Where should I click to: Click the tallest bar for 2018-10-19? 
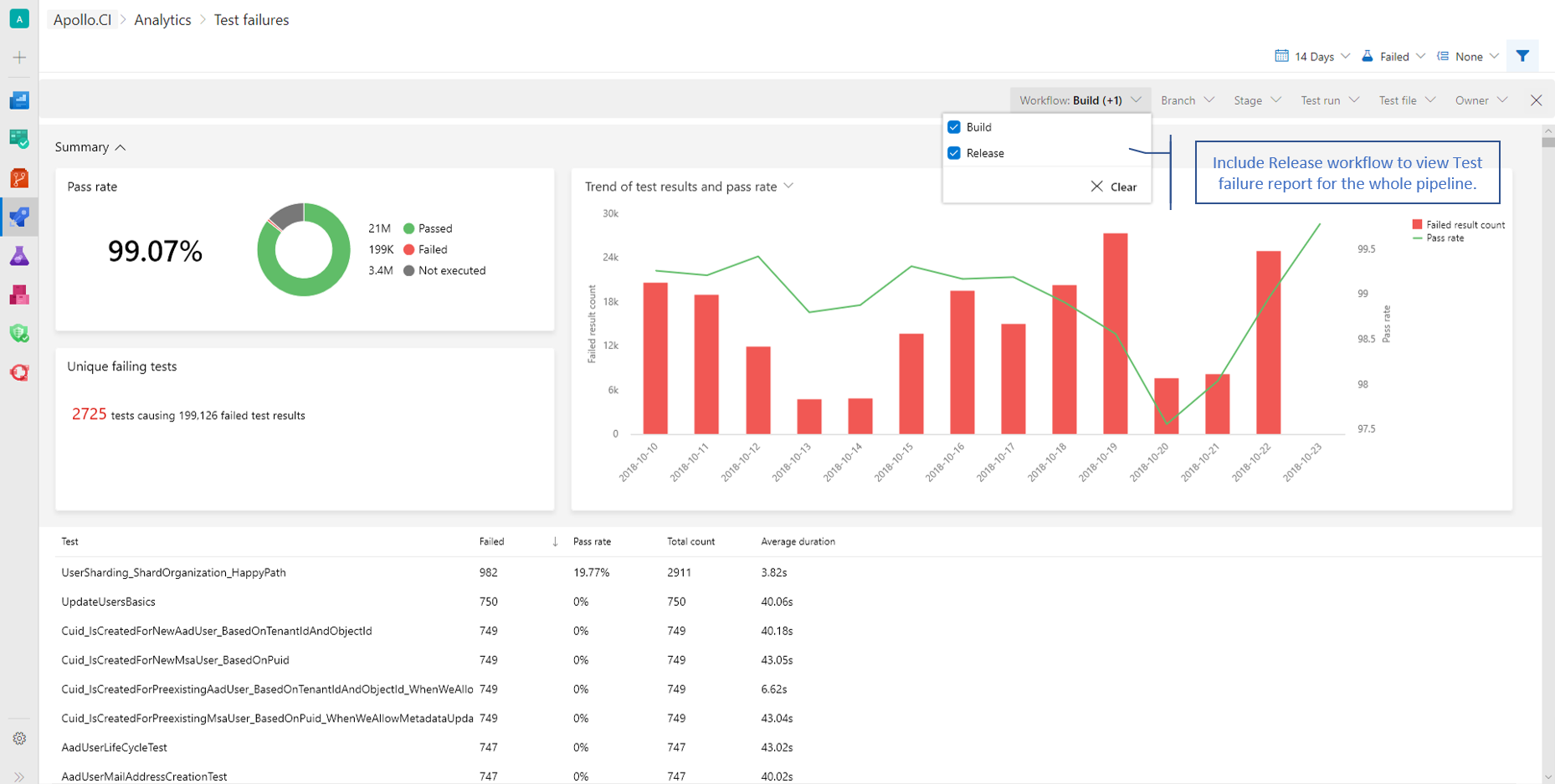click(1115, 333)
